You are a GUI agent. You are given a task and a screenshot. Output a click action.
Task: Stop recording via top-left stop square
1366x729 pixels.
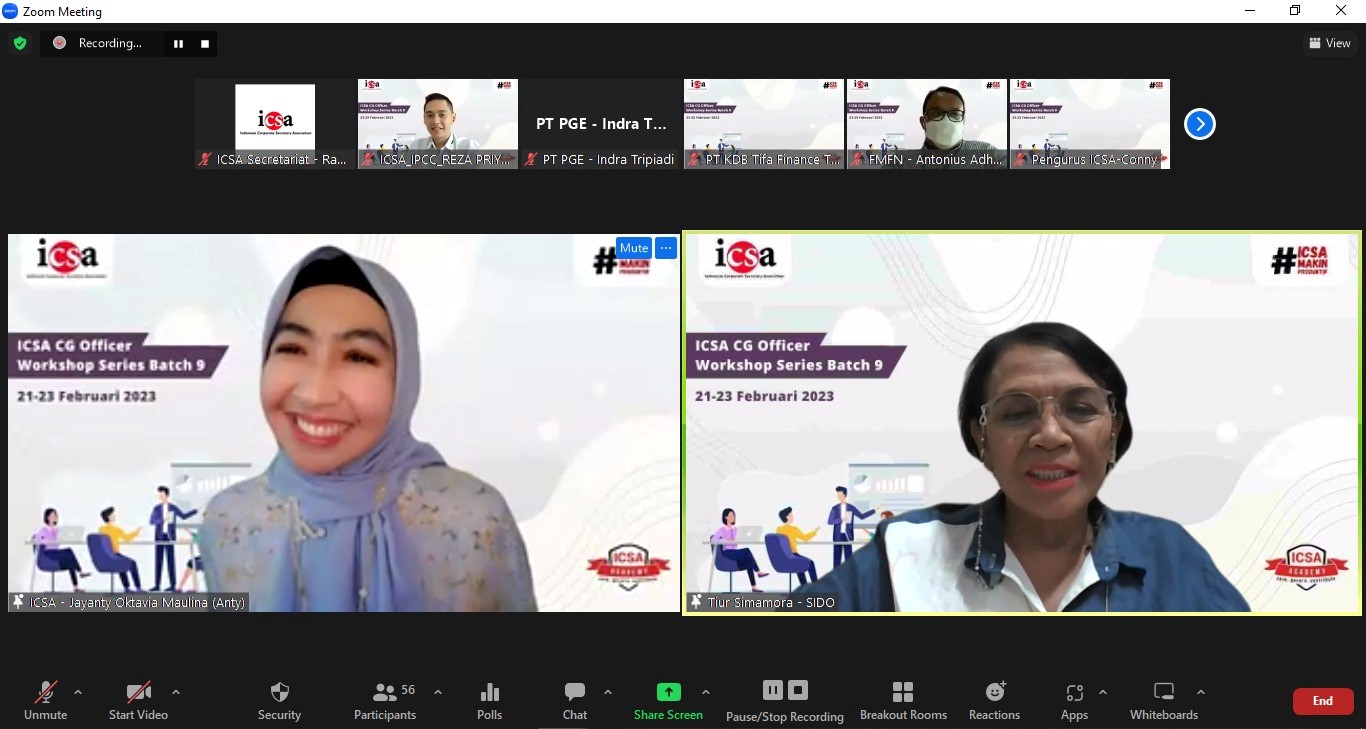point(205,44)
